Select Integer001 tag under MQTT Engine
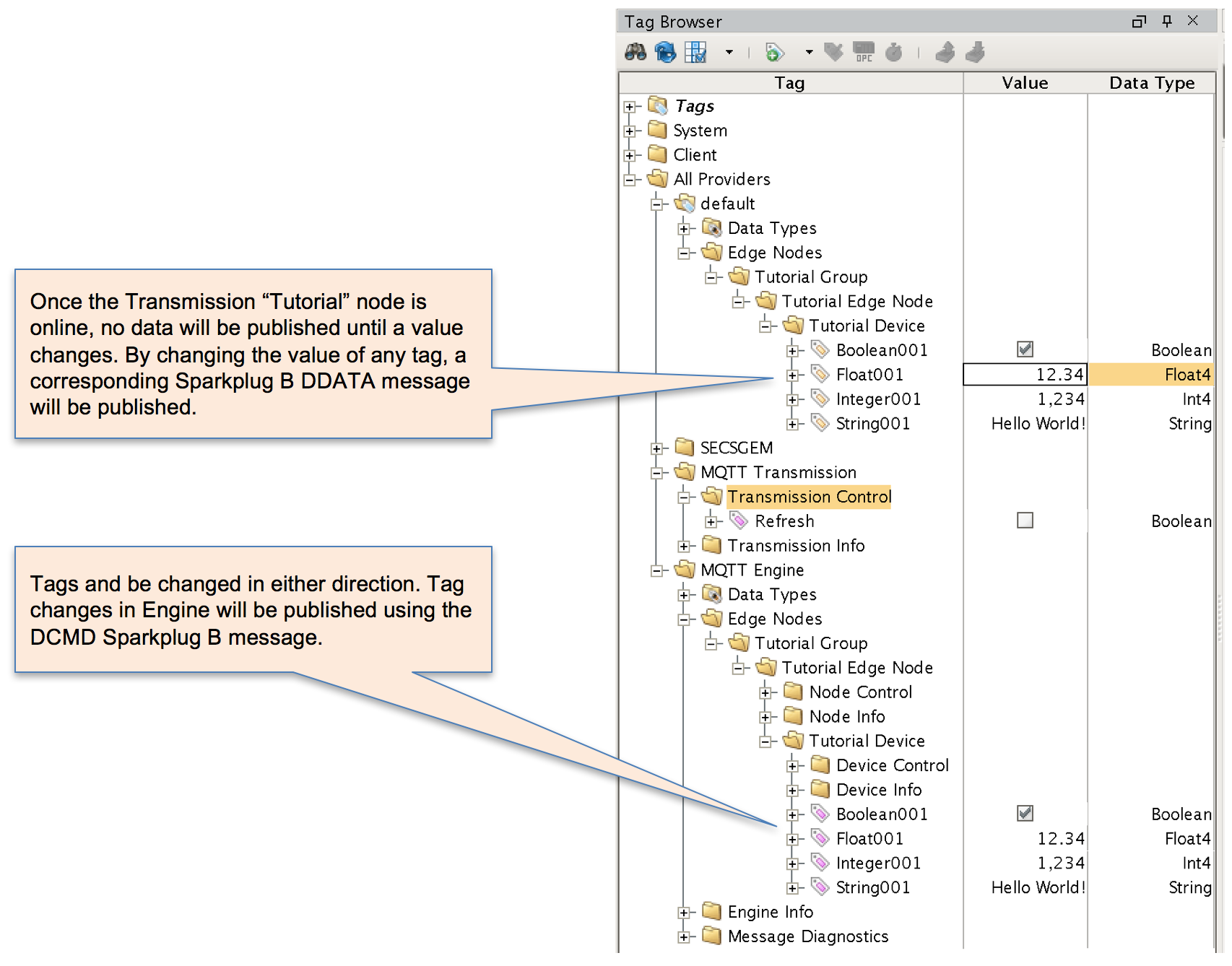The width and height of the screenshot is (1232, 966). tap(878, 863)
